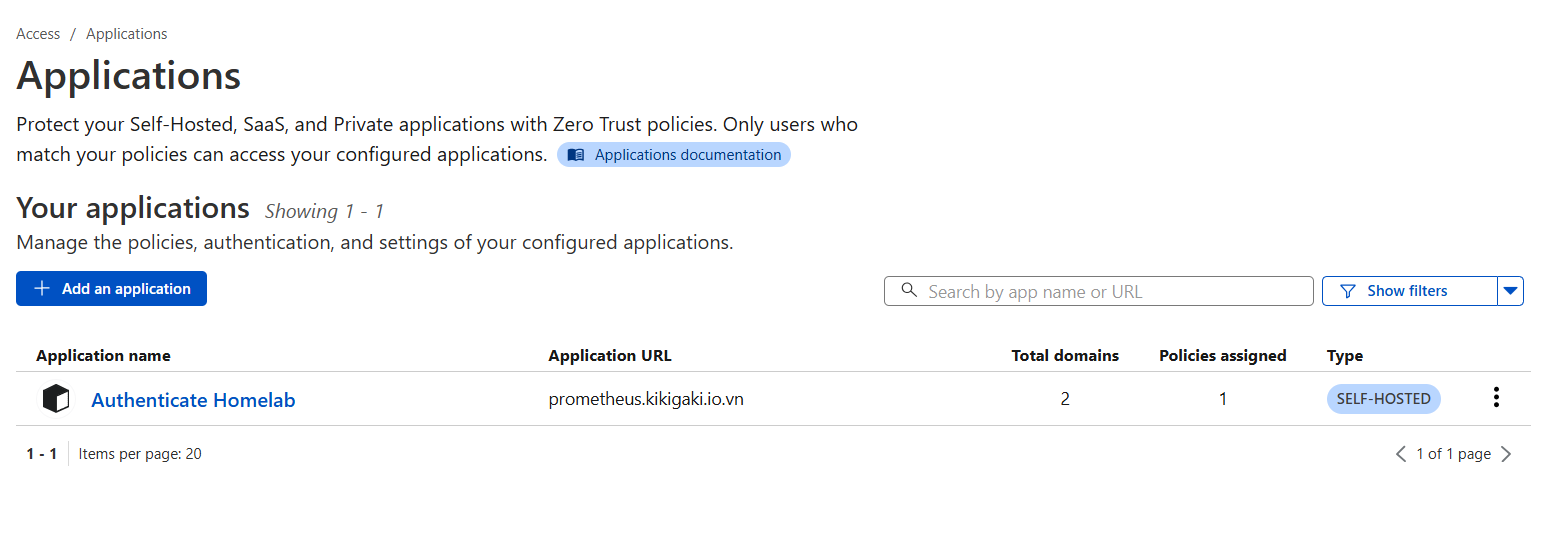Focus the Search by app name or URL field
1546x542 pixels.
click(x=1110, y=292)
